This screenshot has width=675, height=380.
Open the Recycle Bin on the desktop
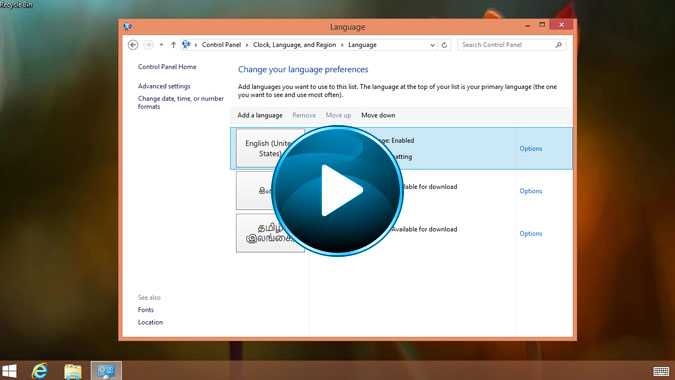pyautogui.click(x=16, y=4)
